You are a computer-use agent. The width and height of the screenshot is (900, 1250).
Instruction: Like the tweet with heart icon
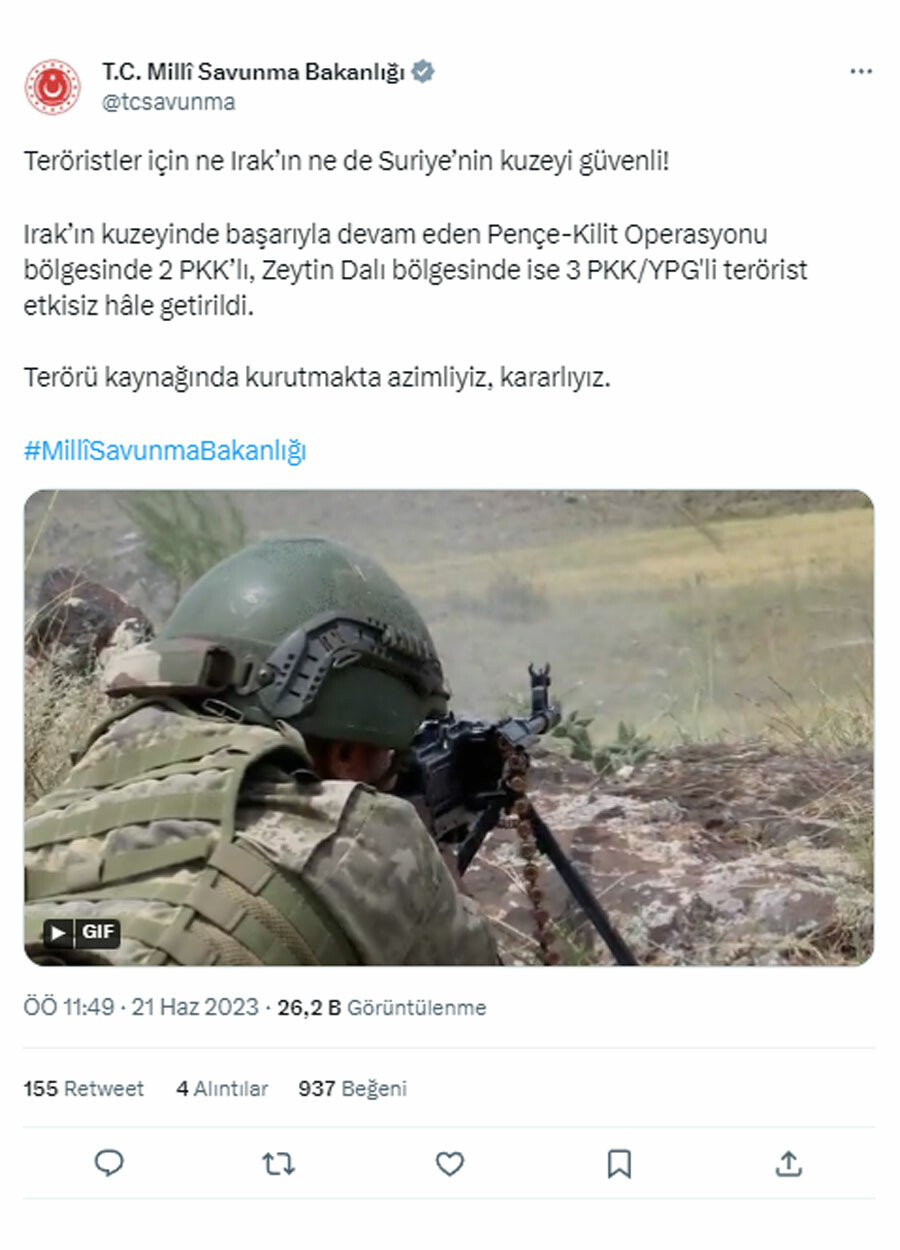(x=450, y=1163)
